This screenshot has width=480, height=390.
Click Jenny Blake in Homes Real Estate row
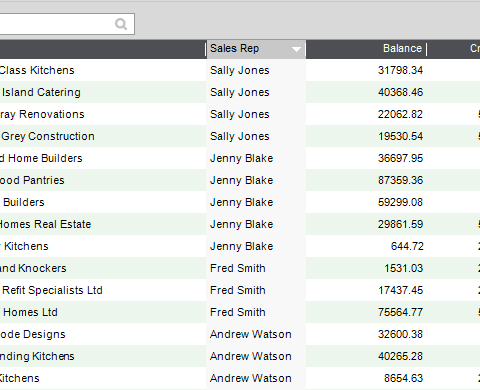(241, 224)
